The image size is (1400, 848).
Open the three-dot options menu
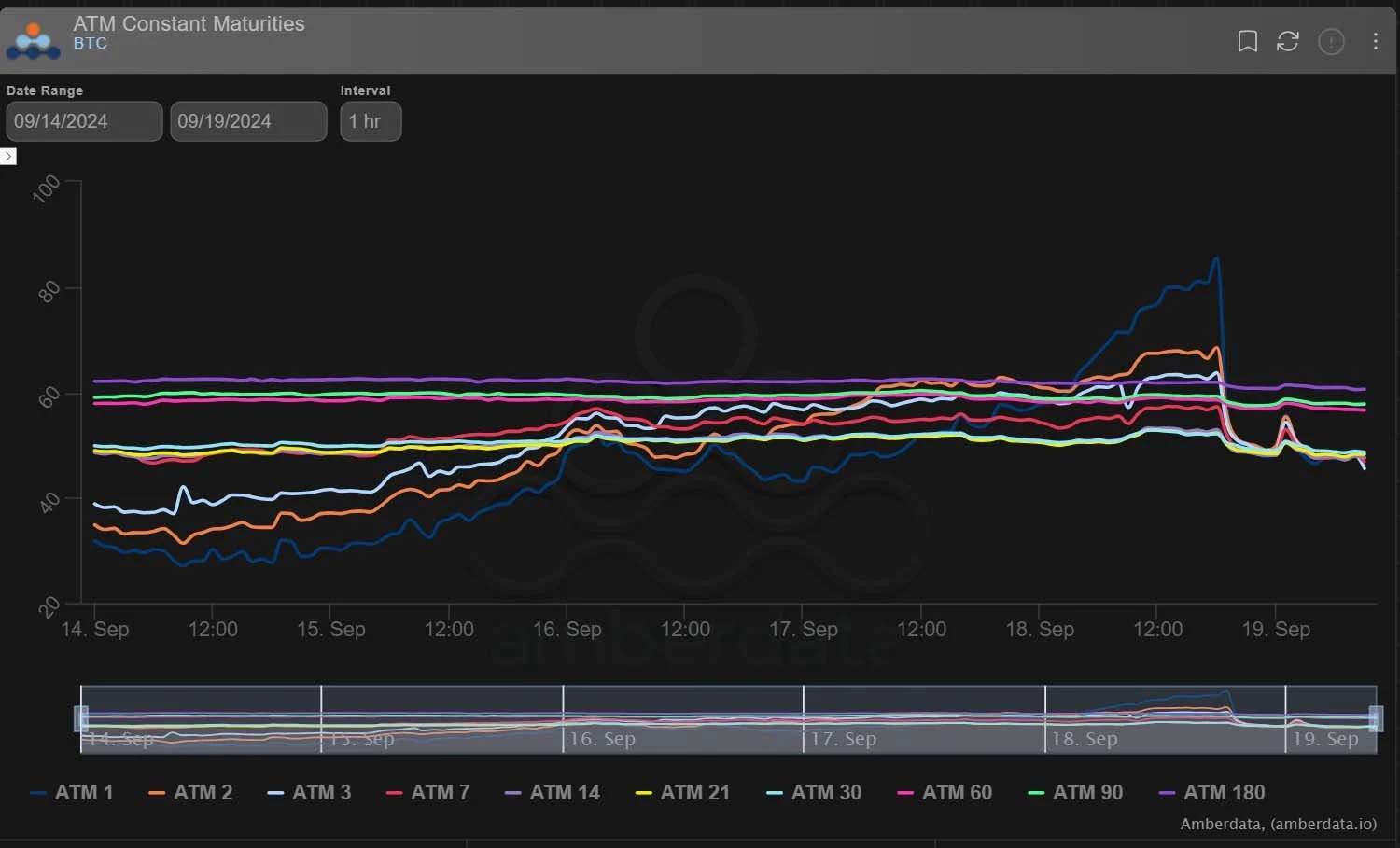point(1375,41)
